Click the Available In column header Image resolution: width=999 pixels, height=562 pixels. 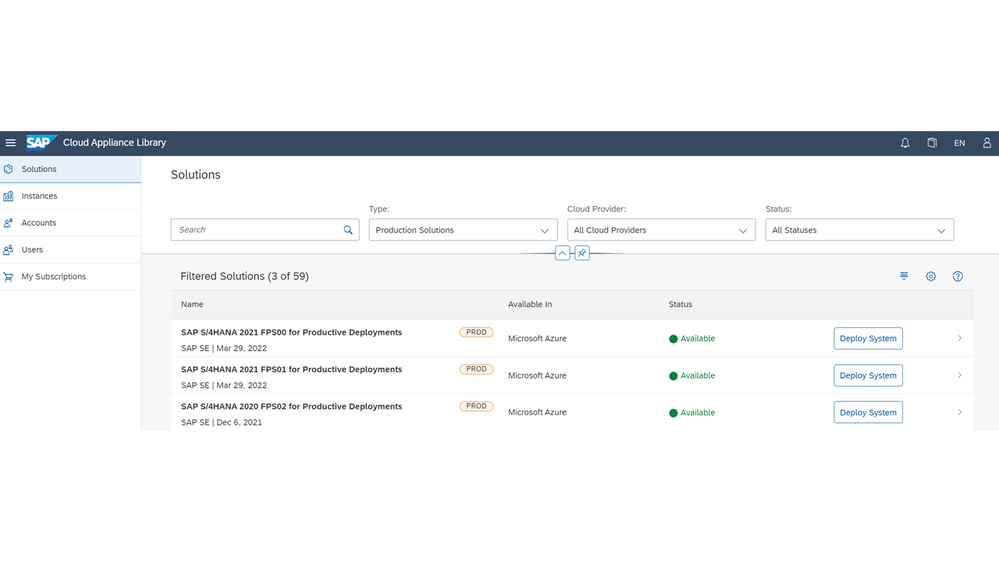coord(530,304)
